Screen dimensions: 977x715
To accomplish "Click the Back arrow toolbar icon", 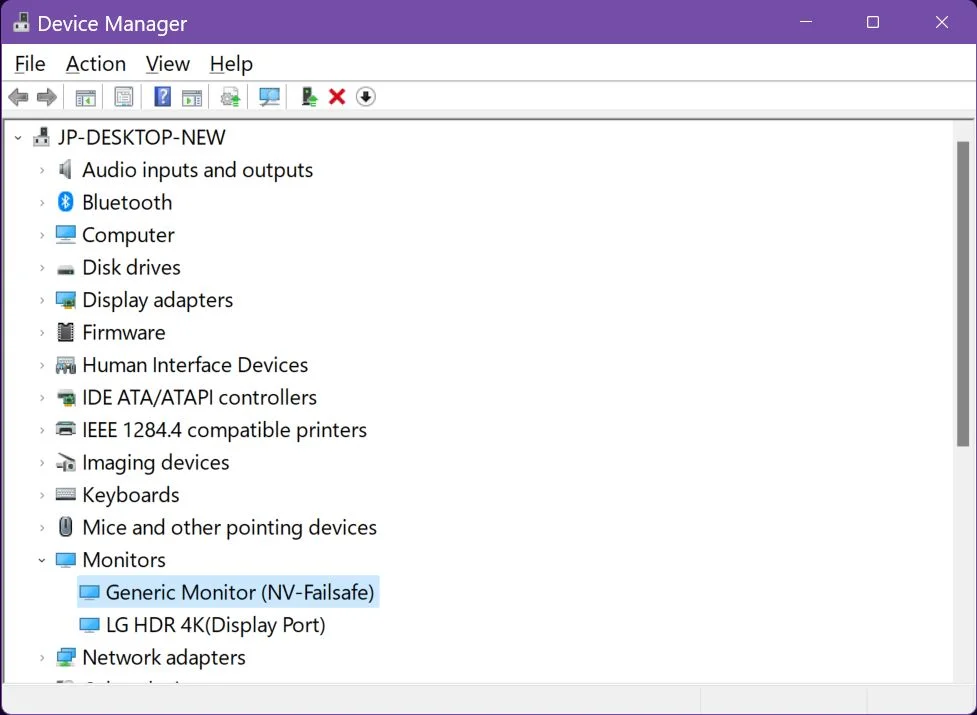I will [19, 97].
